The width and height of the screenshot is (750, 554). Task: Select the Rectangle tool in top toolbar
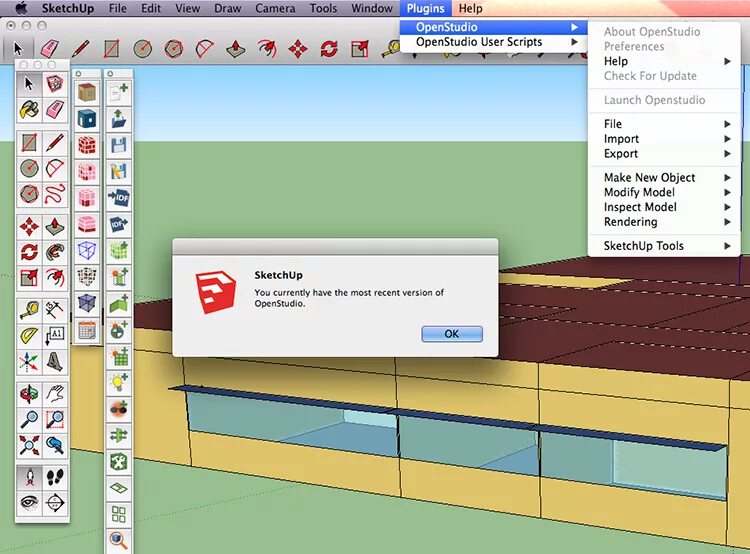[111, 48]
